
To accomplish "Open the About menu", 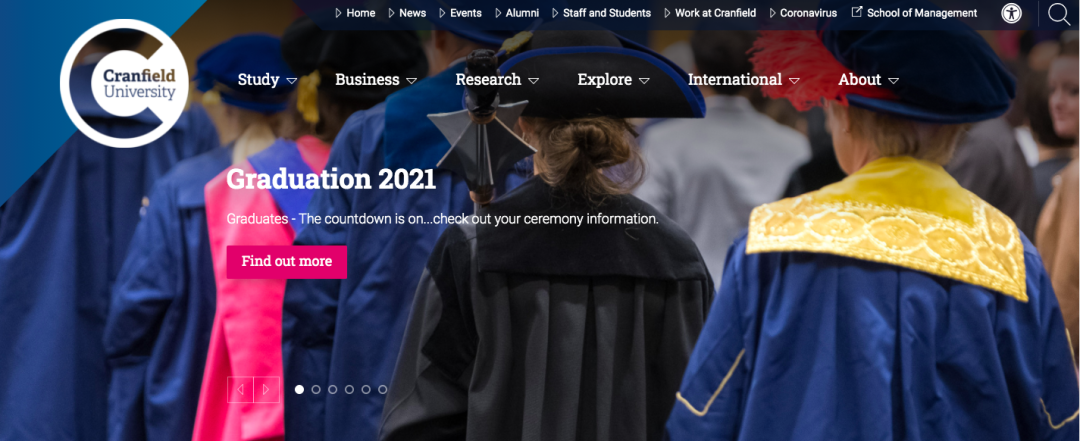I will point(869,80).
